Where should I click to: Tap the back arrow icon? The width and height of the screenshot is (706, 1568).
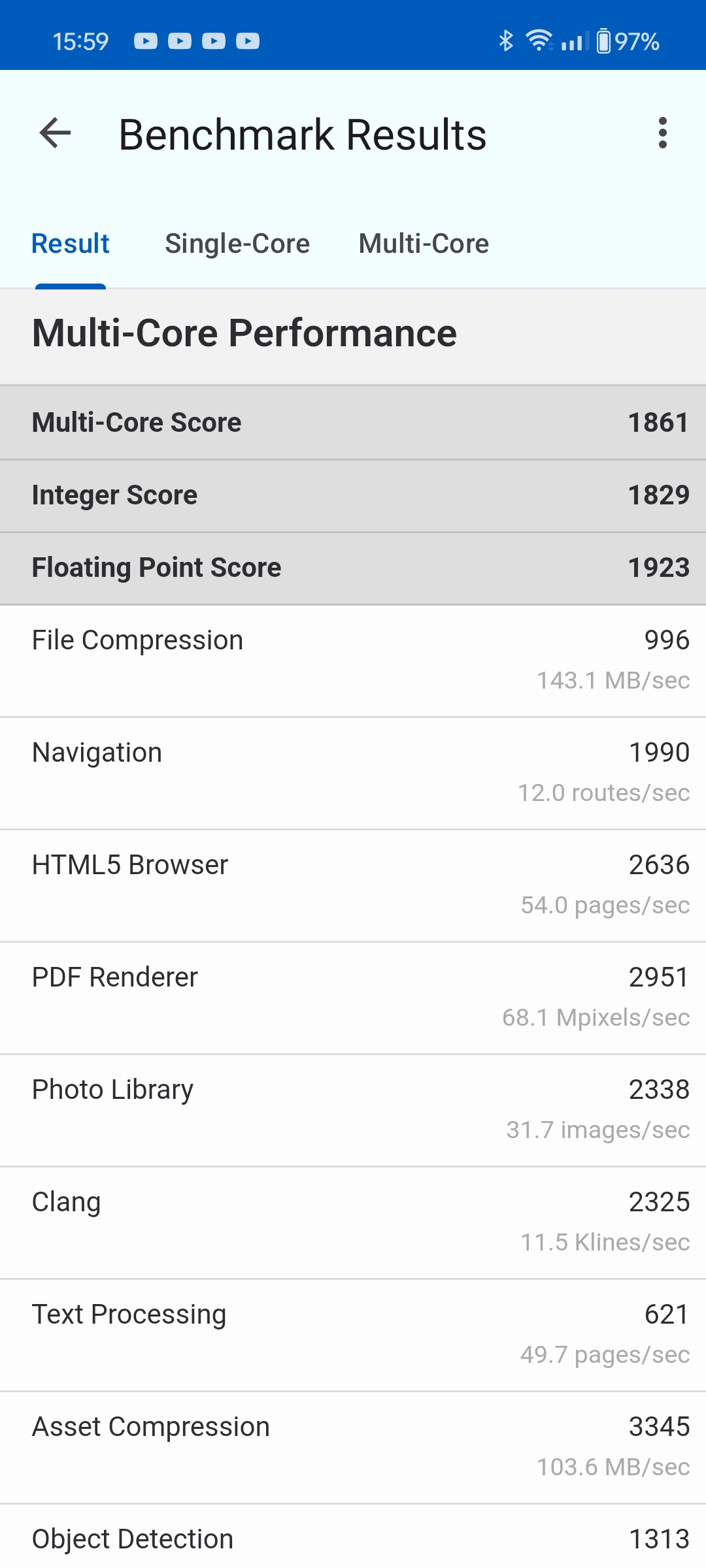pos(55,134)
